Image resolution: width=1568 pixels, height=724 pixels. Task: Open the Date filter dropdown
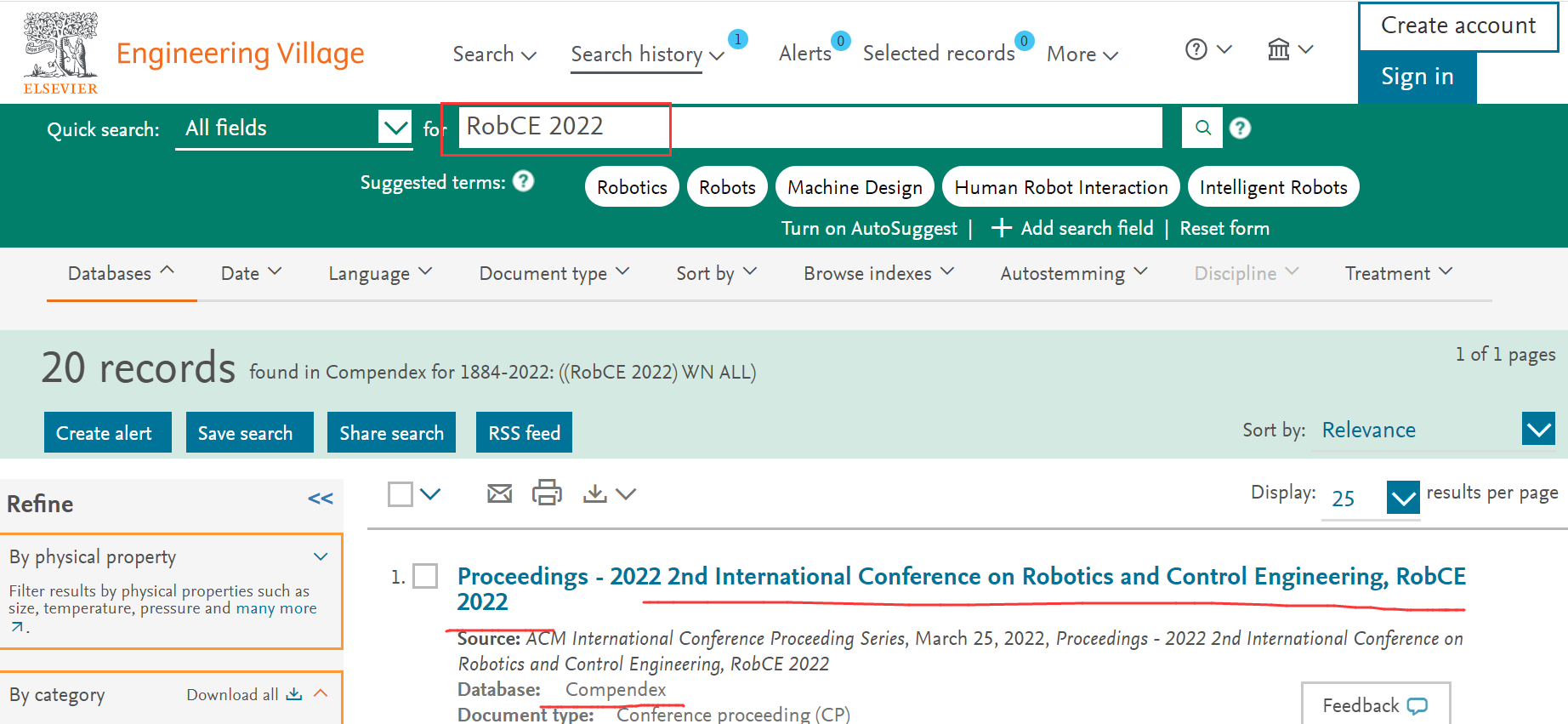click(x=251, y=273)
